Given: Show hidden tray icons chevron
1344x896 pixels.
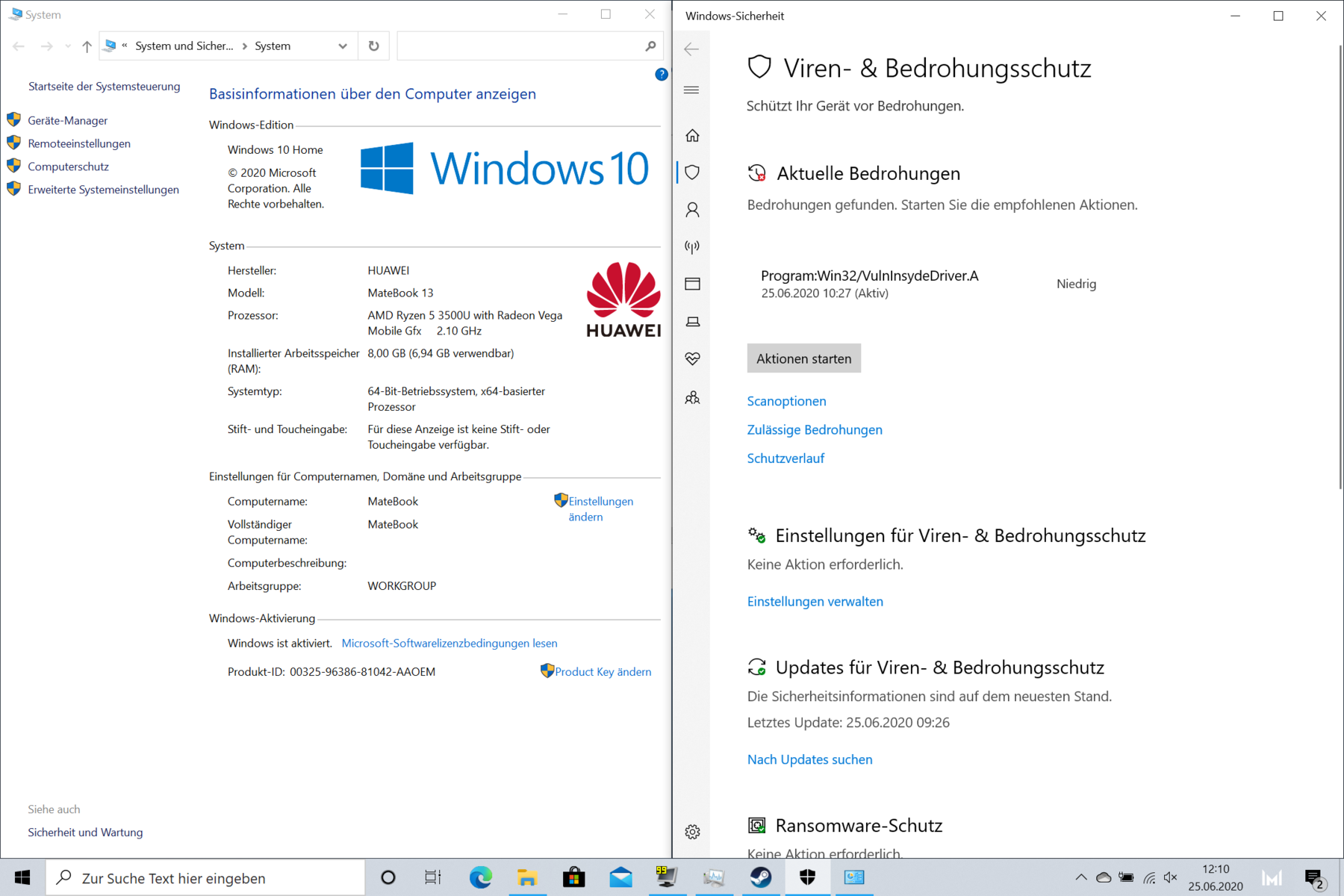Looking at the screenshot, I should click(1080, 877).
